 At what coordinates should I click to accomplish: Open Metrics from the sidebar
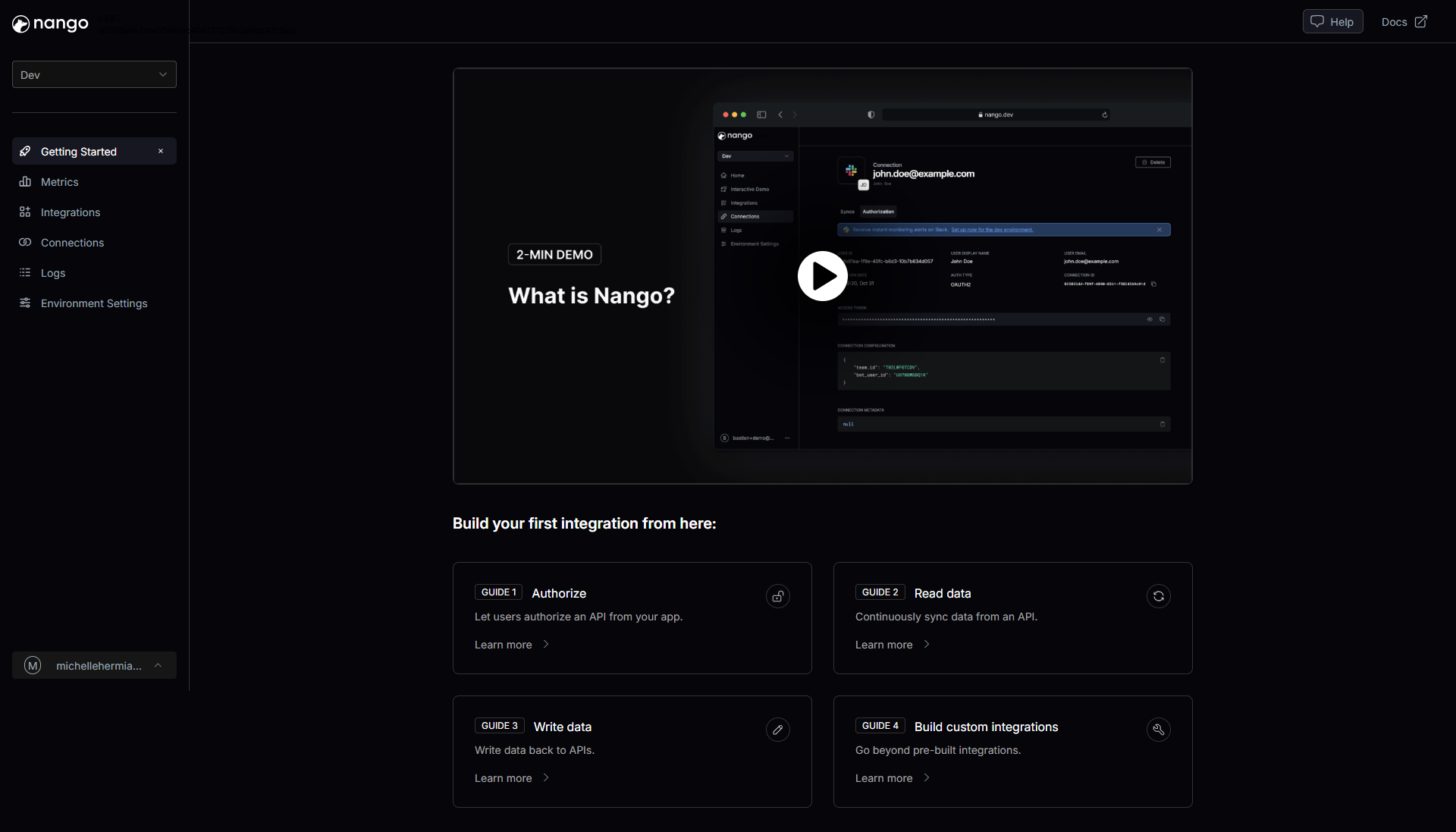[x=59, y=182]
